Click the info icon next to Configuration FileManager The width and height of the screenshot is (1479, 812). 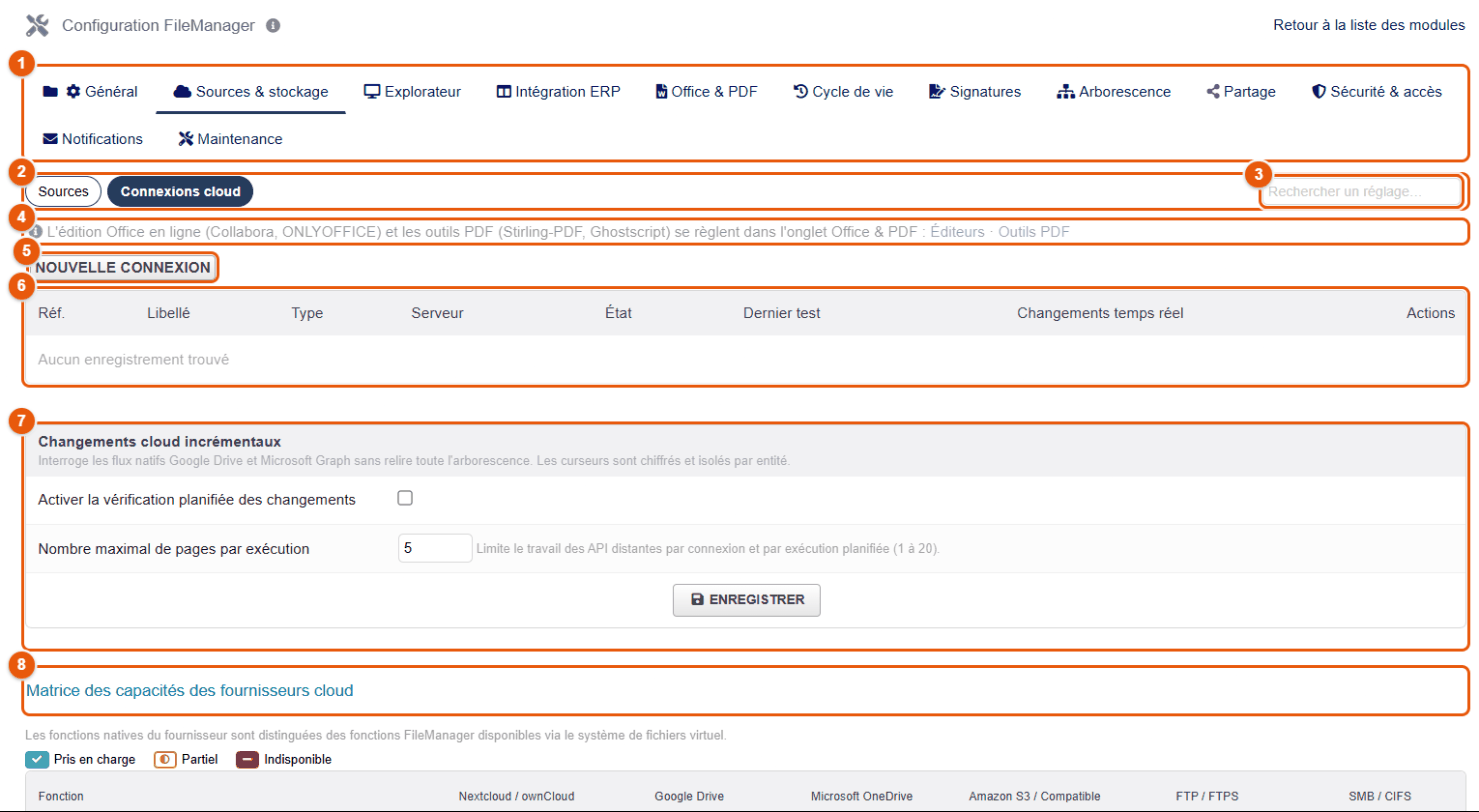(273, 25)
